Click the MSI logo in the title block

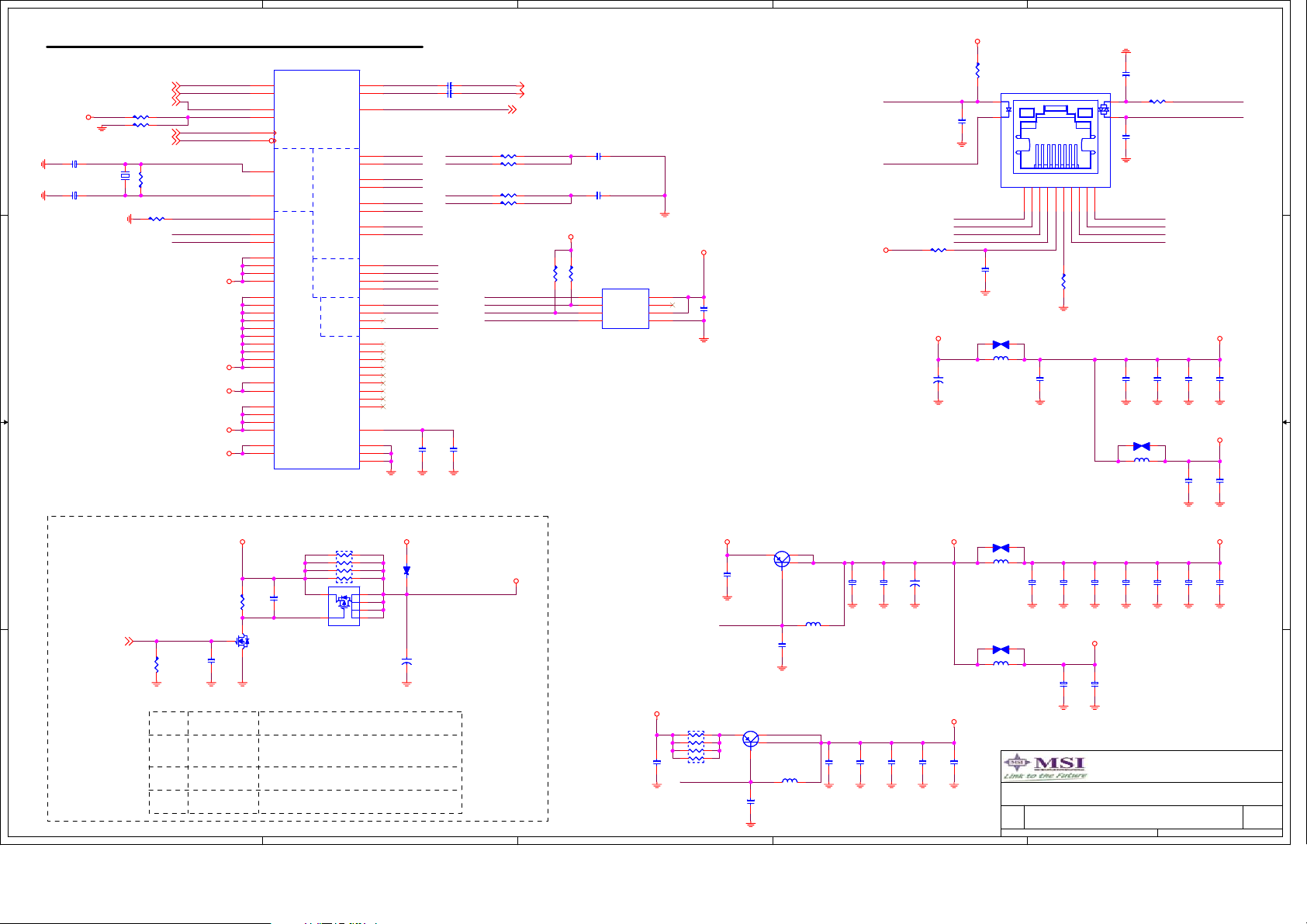[1046, 767]
